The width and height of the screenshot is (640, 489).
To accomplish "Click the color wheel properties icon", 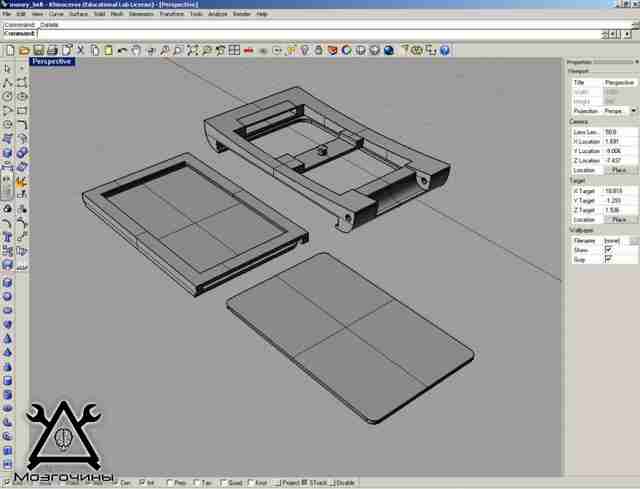I will point(347,50).
